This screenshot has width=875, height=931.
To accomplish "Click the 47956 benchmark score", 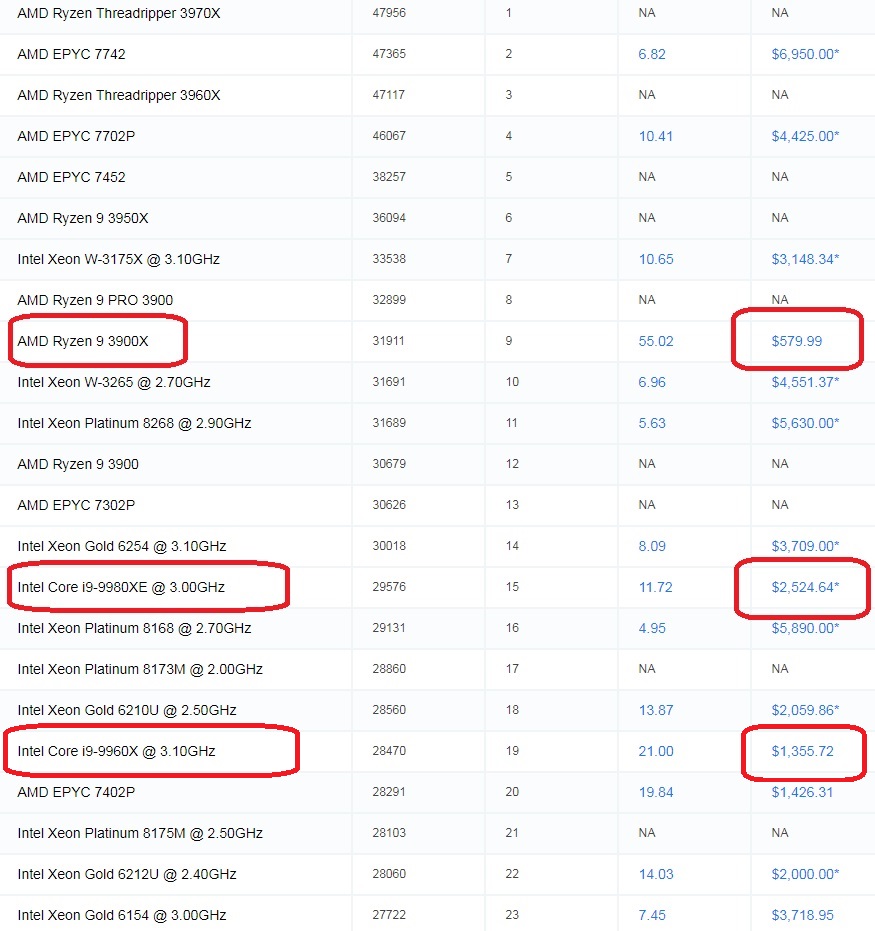I will tap(389, 12).
